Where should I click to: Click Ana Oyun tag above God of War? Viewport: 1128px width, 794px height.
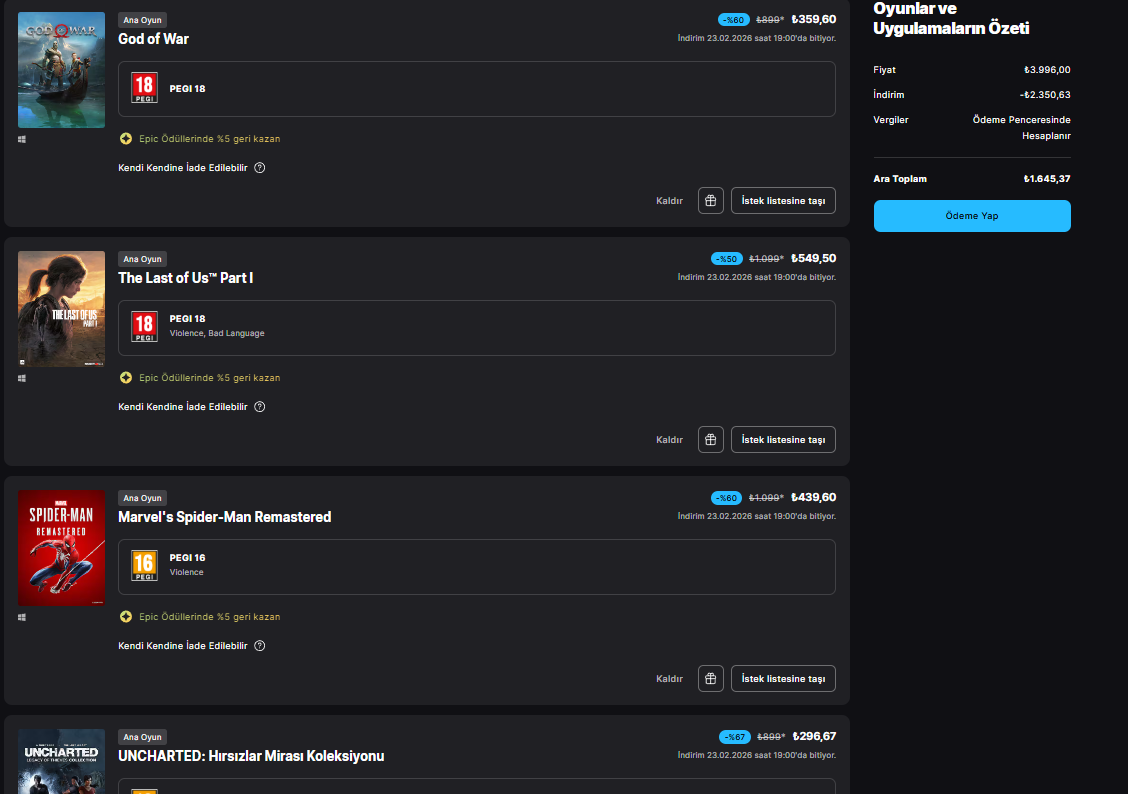click(x=142, y=20)
